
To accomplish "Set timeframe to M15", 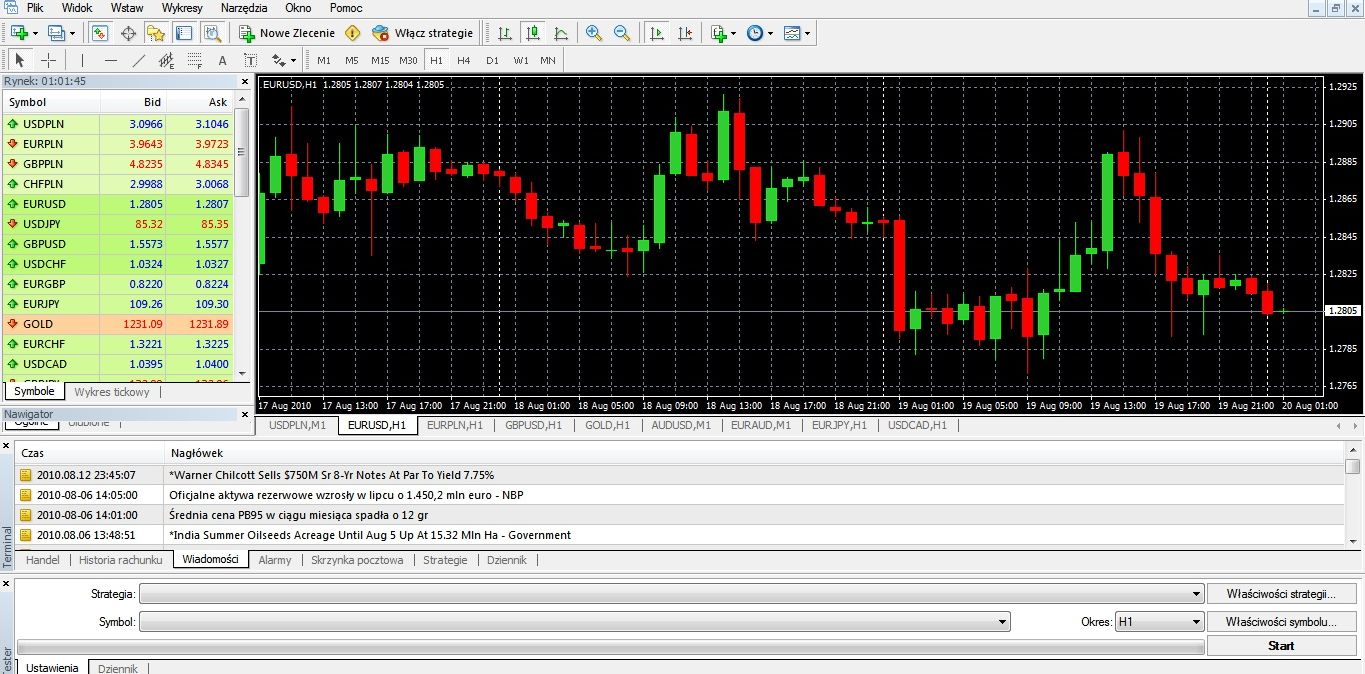I will tap(380, 60).
